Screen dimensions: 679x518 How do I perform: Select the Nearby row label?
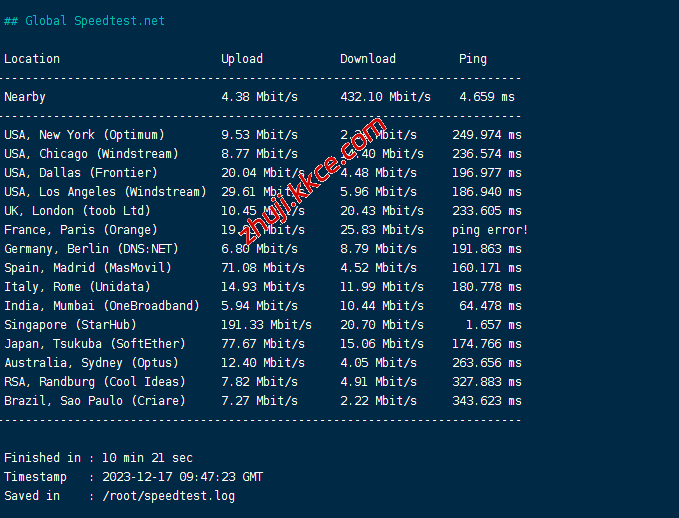pos(25,97)
